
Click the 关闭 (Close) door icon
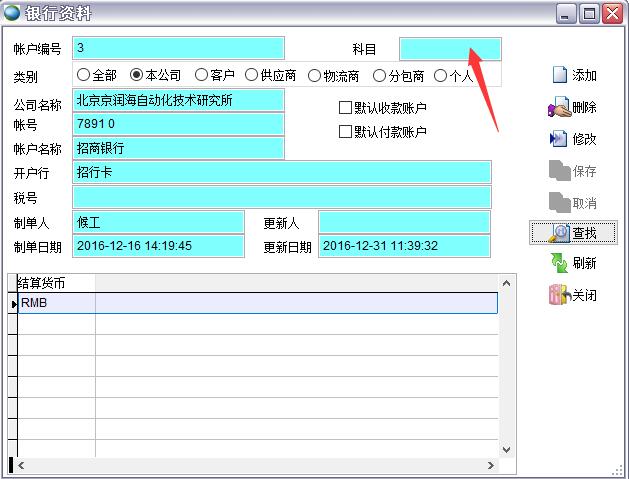point(559,295)
